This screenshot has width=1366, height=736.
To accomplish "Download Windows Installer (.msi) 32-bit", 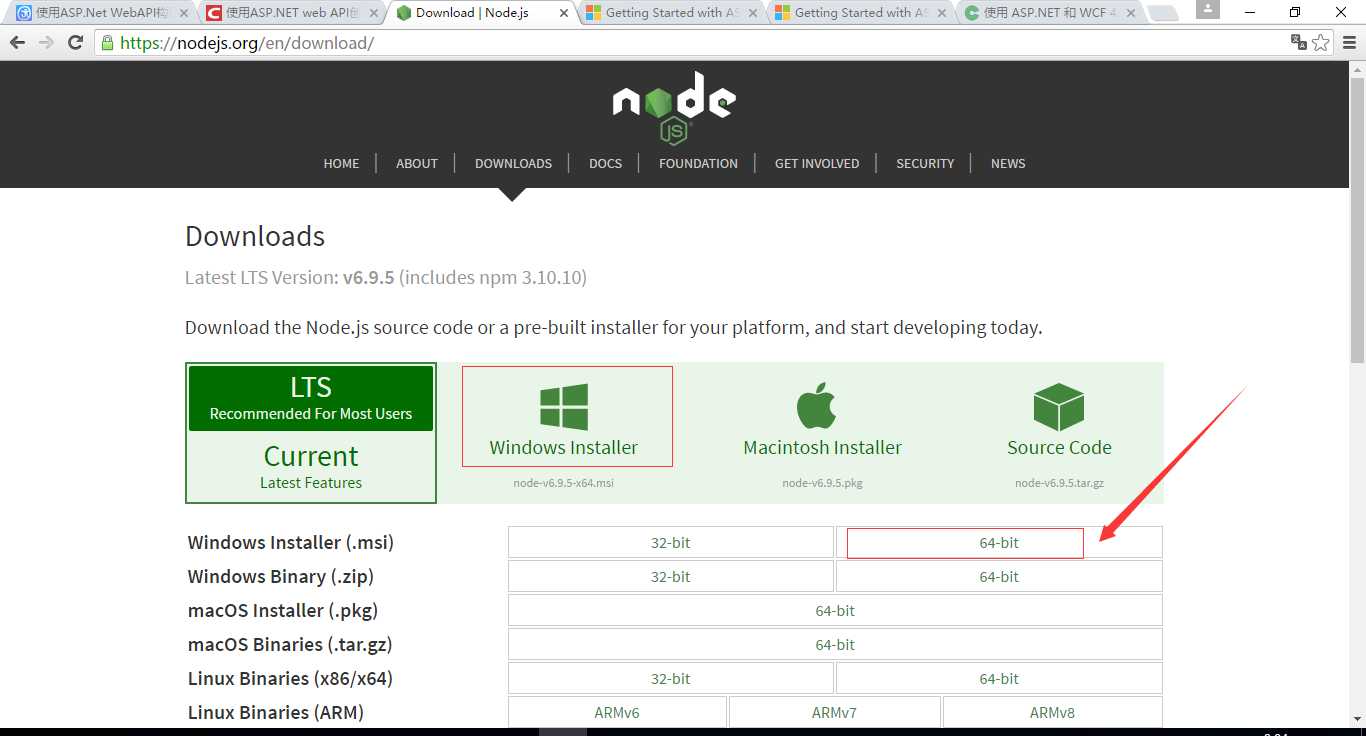I will click(x=670, y=542).
